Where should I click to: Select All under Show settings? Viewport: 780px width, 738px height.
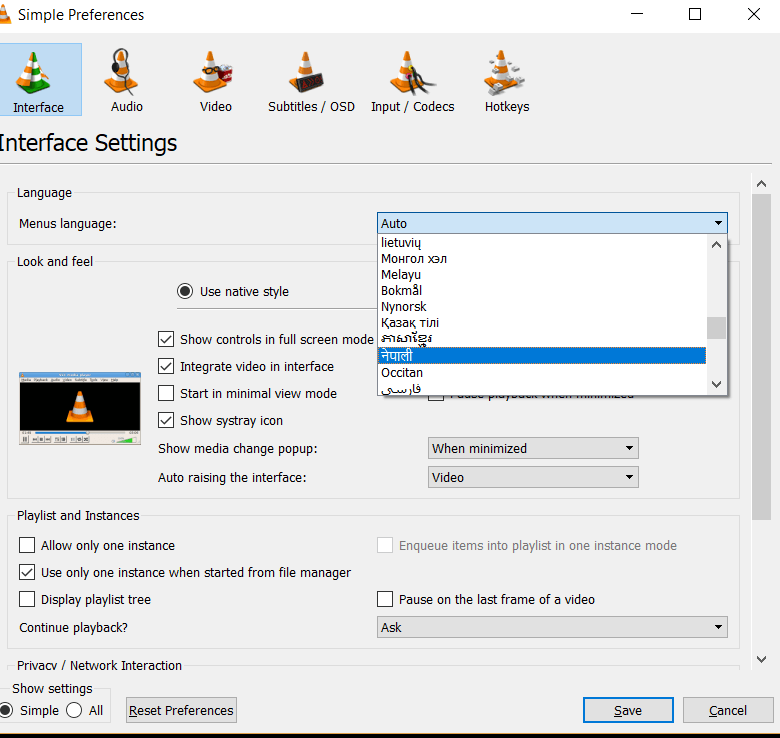coord(74,710)
